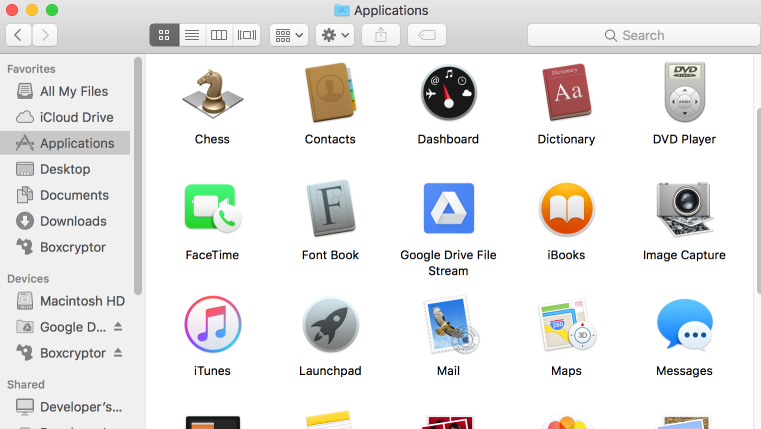Open All My Files in sidebar
This screenshot has height=429, width=761.
click(x=65, y=91)
